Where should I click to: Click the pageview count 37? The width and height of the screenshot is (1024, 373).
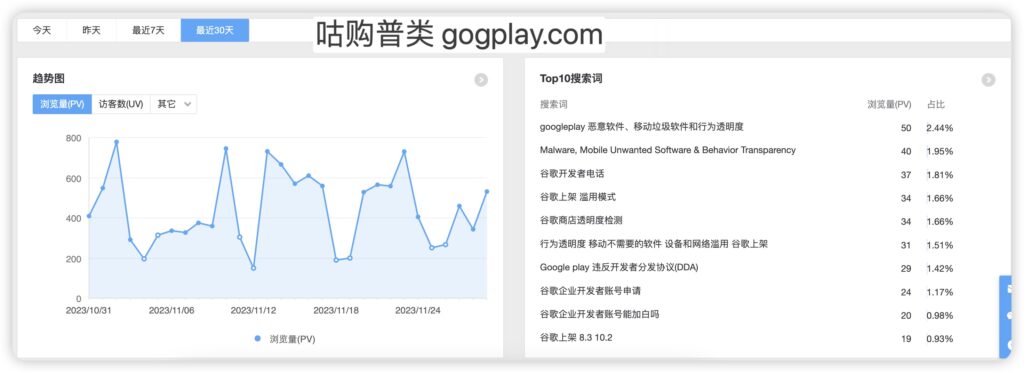click(906, 175)
